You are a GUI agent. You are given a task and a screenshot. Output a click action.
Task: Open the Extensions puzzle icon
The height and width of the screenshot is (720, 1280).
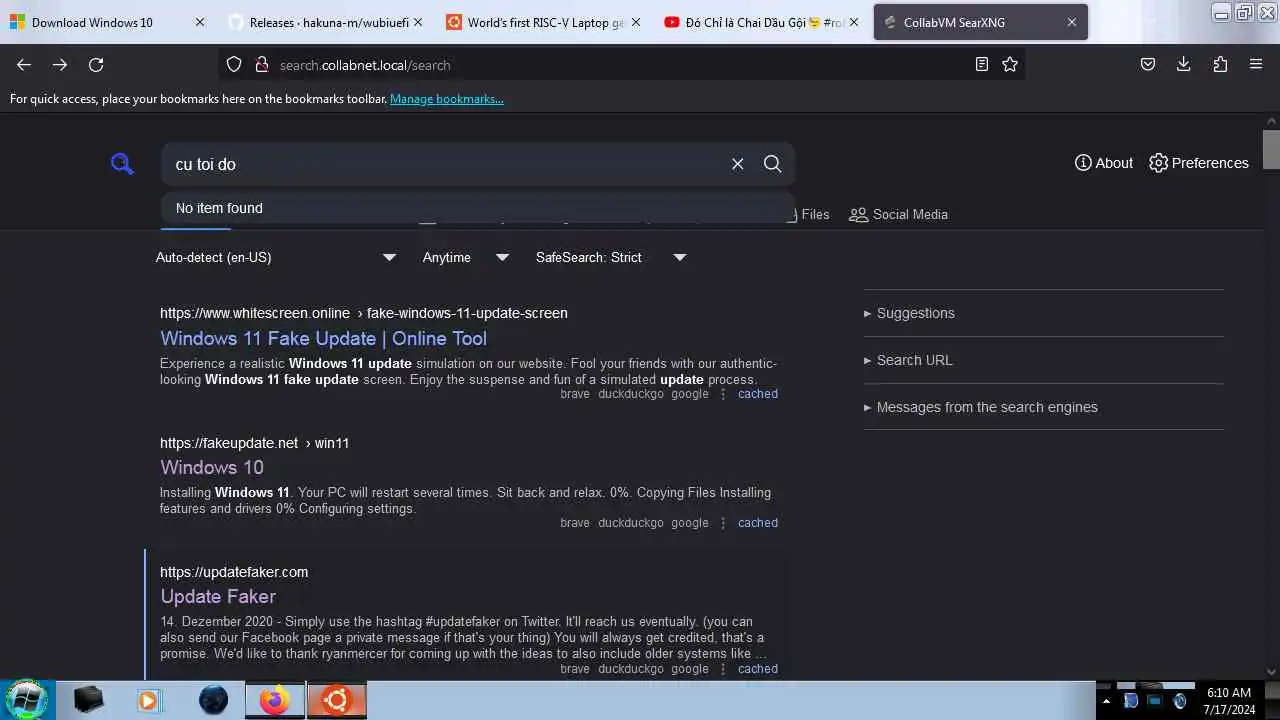[x=1220, y=64]
